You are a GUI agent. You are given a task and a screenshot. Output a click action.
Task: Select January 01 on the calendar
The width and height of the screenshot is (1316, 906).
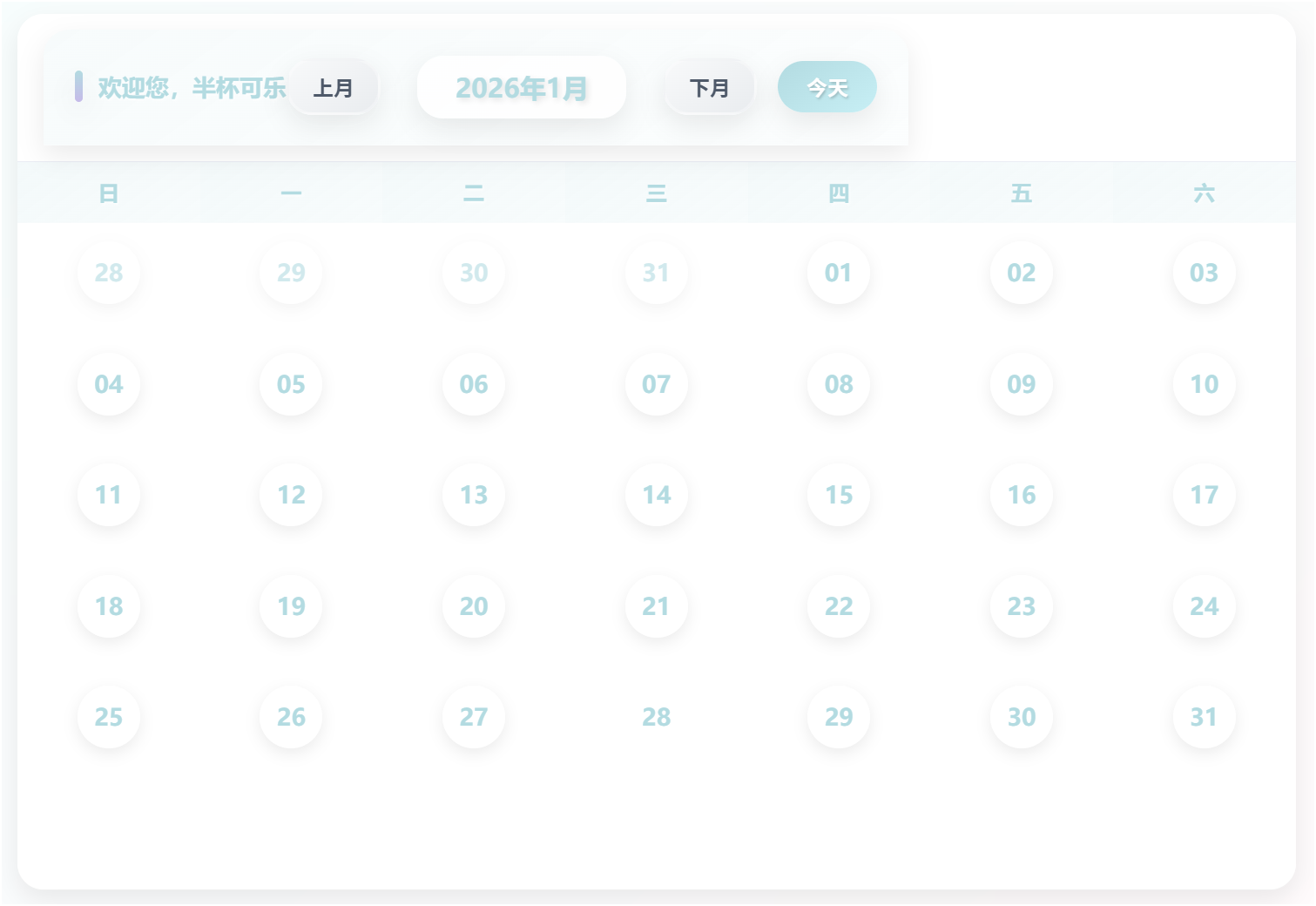[838, 273]
